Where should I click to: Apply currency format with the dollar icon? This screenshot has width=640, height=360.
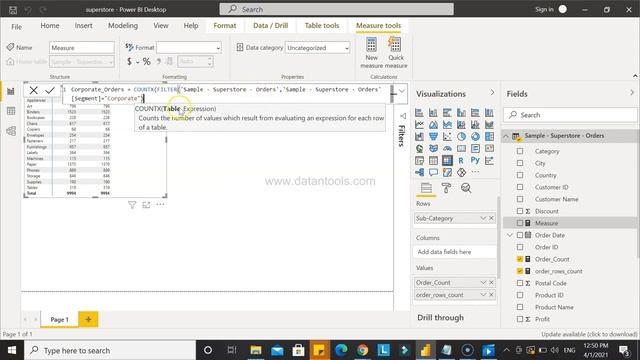pos(129,62)
